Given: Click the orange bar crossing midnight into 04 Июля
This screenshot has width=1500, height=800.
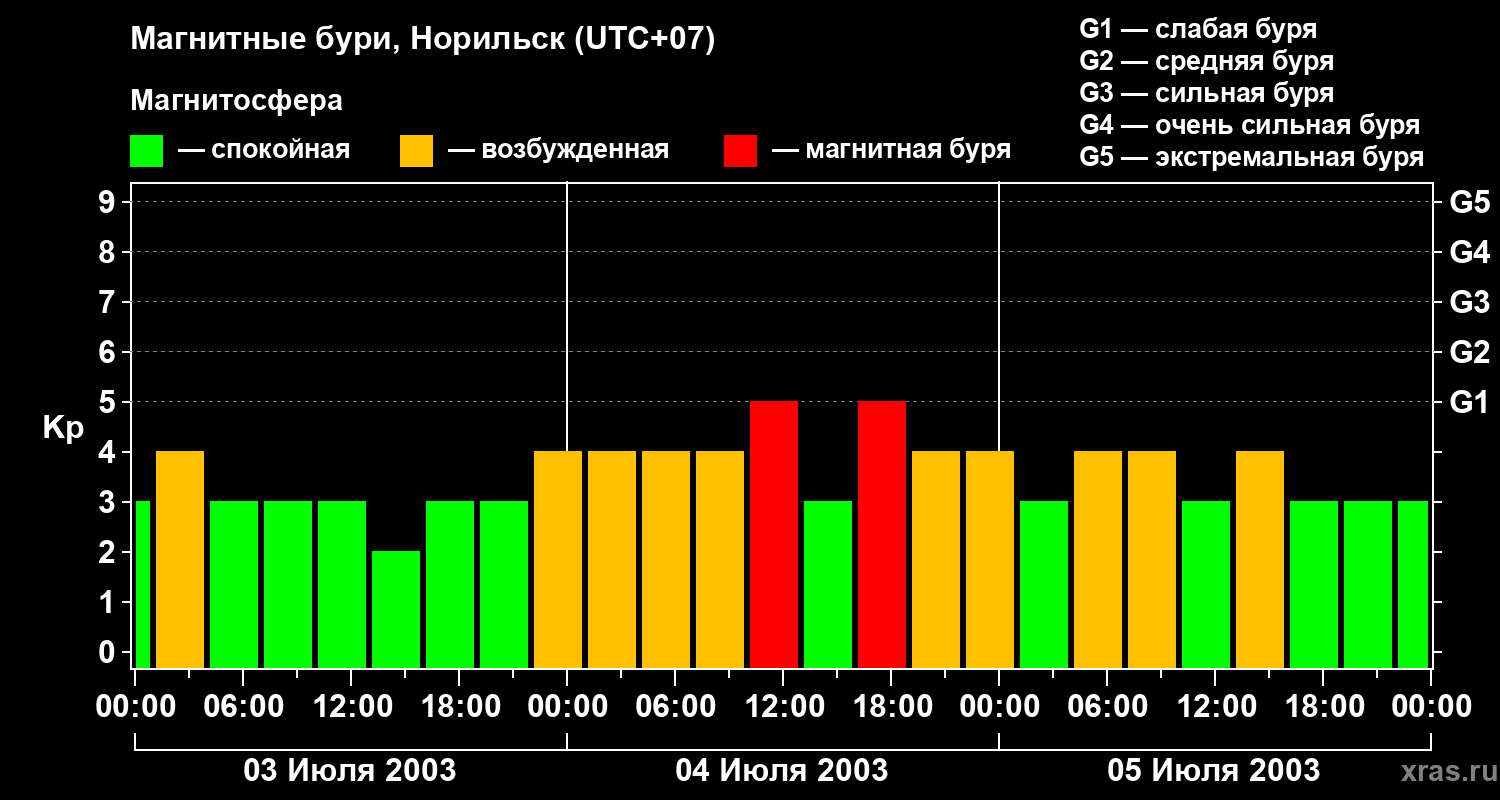Looking at the screenshot, I should click(x=558, y=559).
